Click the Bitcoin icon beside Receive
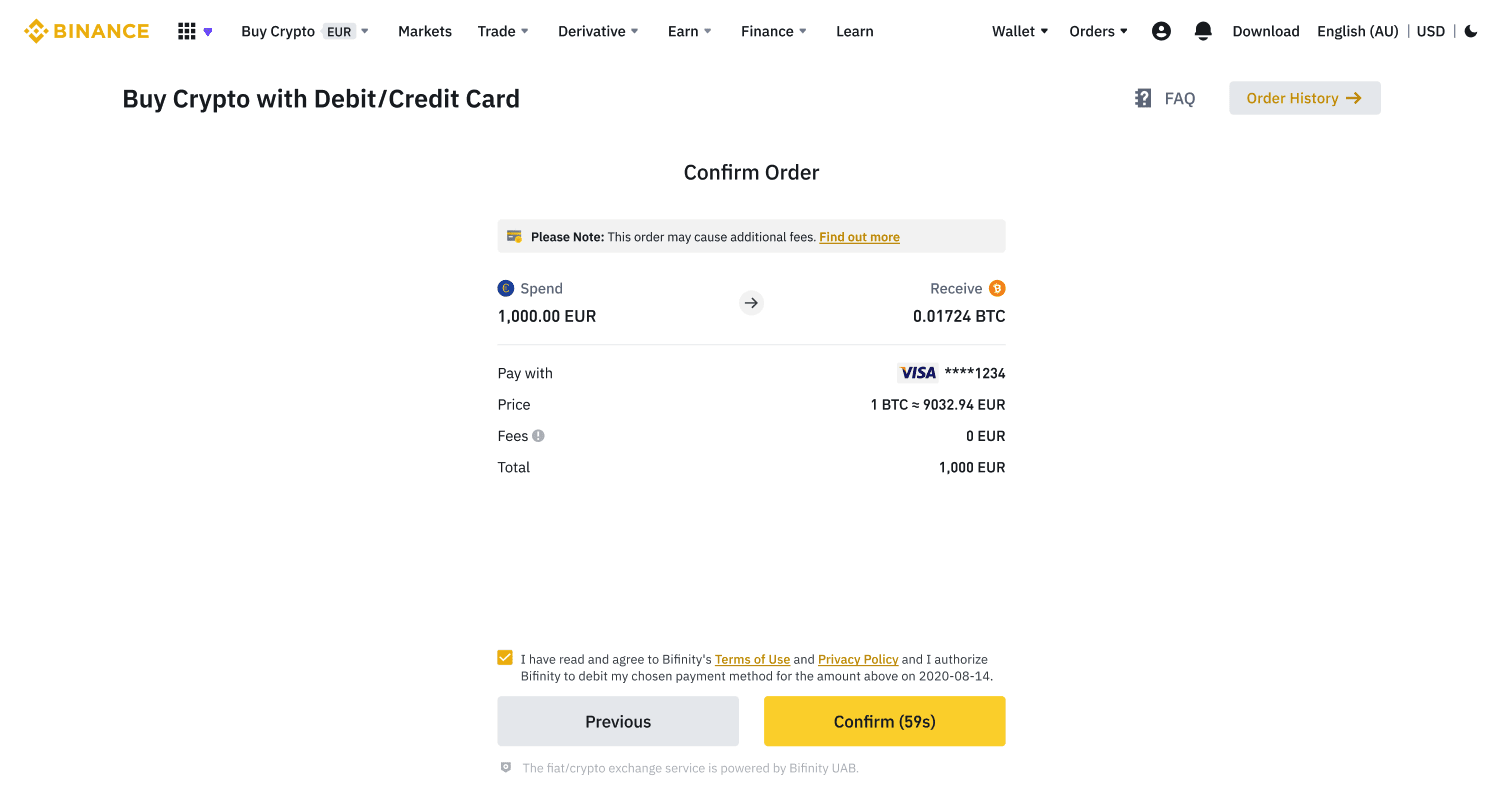 [997, 288]
